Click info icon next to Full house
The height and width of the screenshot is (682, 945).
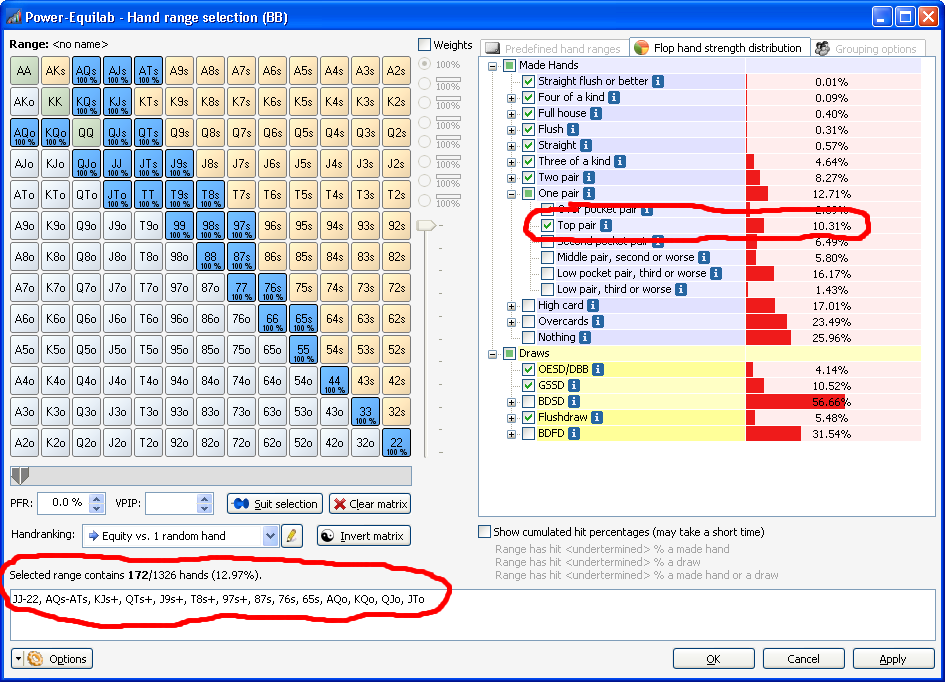pyautogui.click(x=595, y=113)
